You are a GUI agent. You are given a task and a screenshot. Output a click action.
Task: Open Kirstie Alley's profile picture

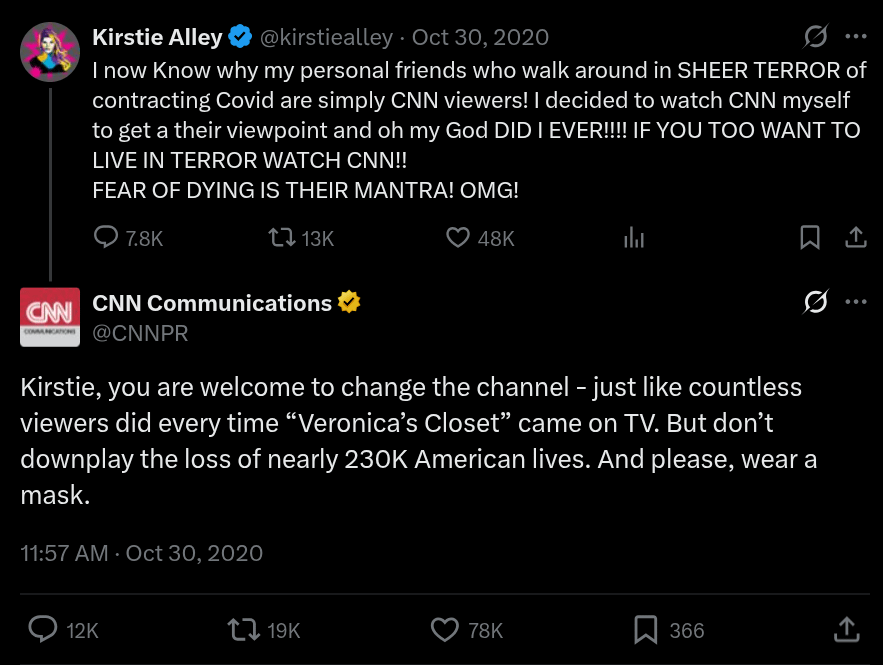tap(50, 52)
